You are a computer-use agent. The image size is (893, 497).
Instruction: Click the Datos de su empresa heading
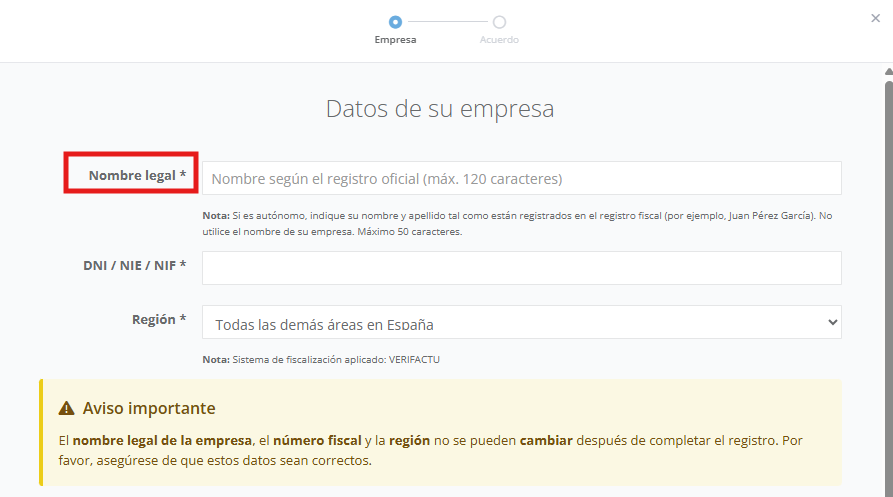(x=440, y=109)
